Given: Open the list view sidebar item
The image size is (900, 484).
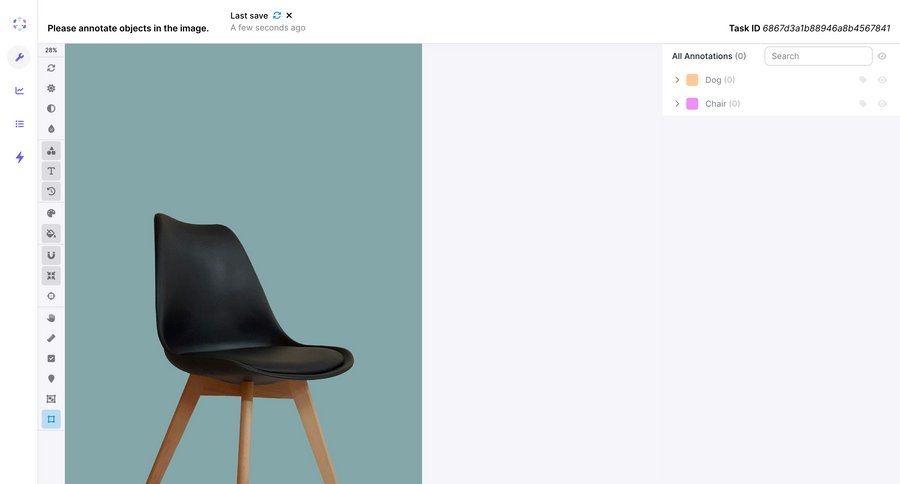Looking at the screenshot, I should pos(20,124).
